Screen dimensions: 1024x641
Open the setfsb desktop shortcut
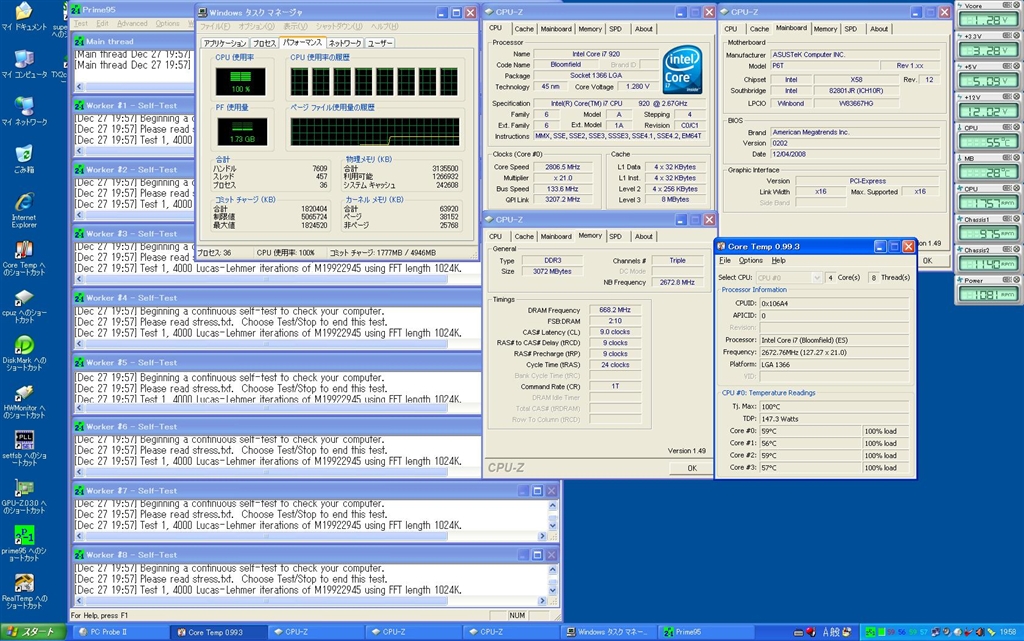point(23,440)
